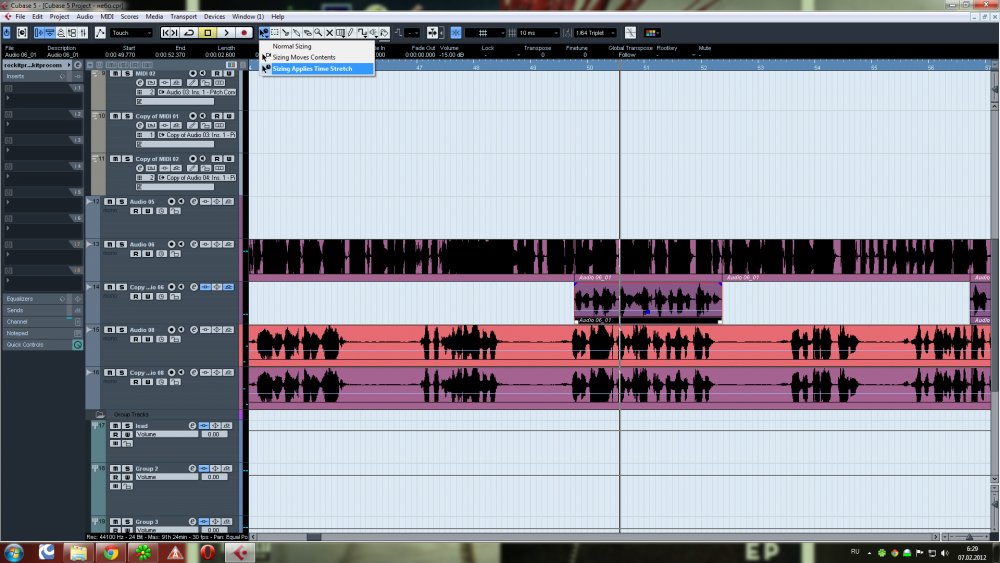This screenshot has height=563, width=1000.
Task: Open the Equalizers inspector section
Action: click(42, 298)
